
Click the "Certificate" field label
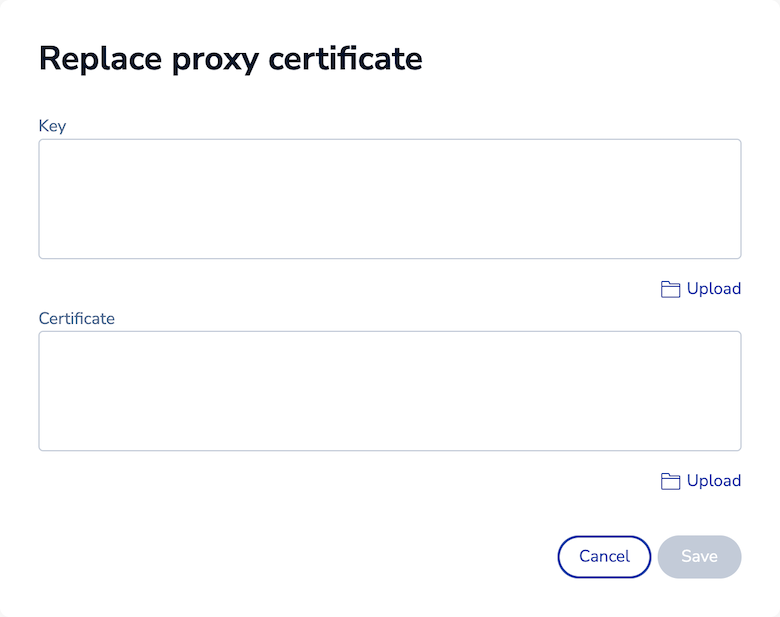[76, 318]
